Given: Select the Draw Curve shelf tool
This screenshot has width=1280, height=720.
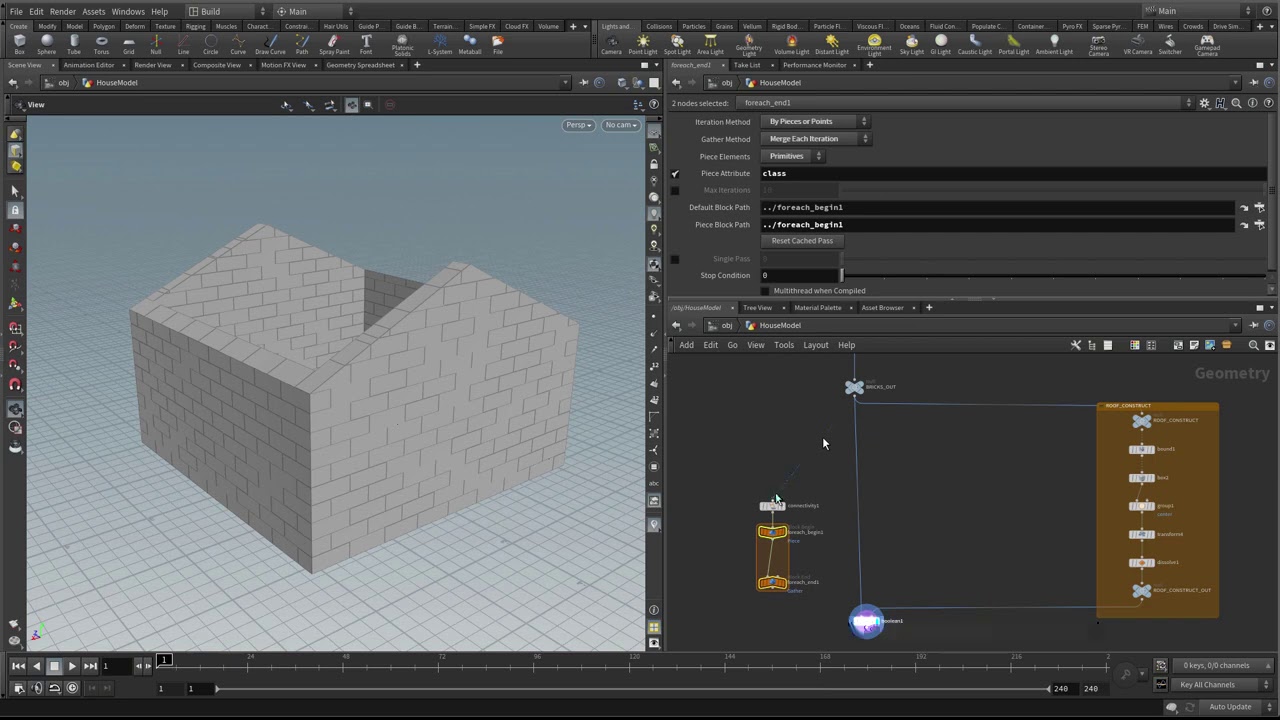Looking at the screenshot, I should [270, 45].
